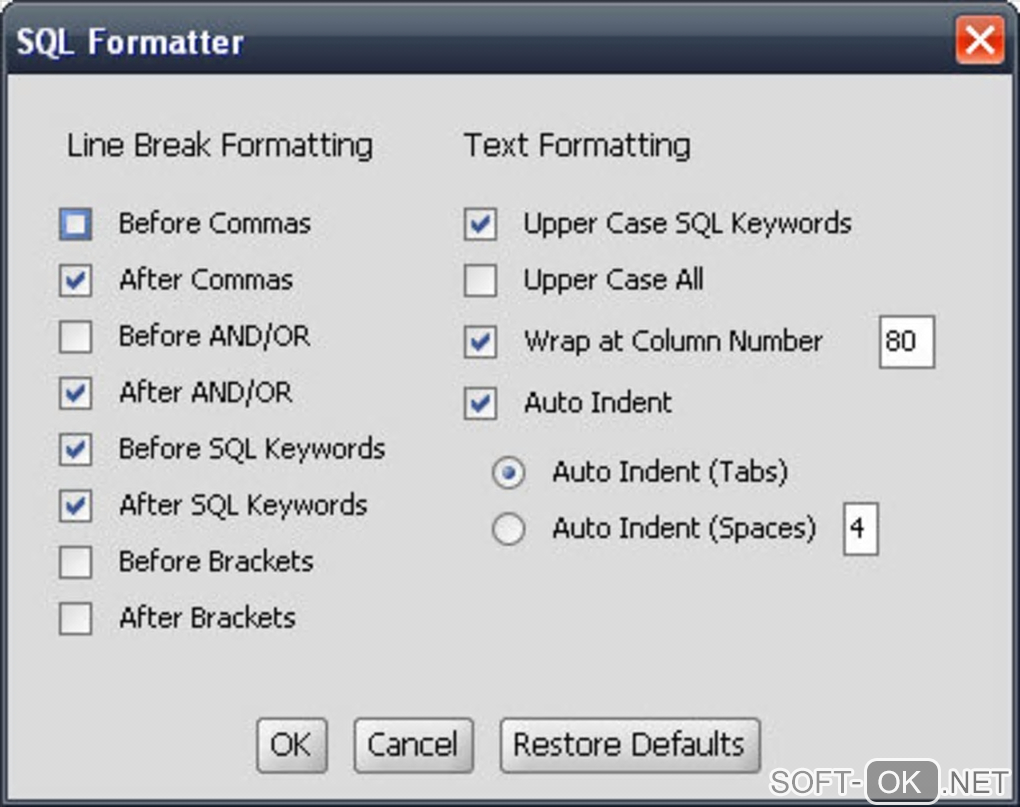Enable After Brackets line break
Screen dimensions: 1020x807
tap(76, 619)
